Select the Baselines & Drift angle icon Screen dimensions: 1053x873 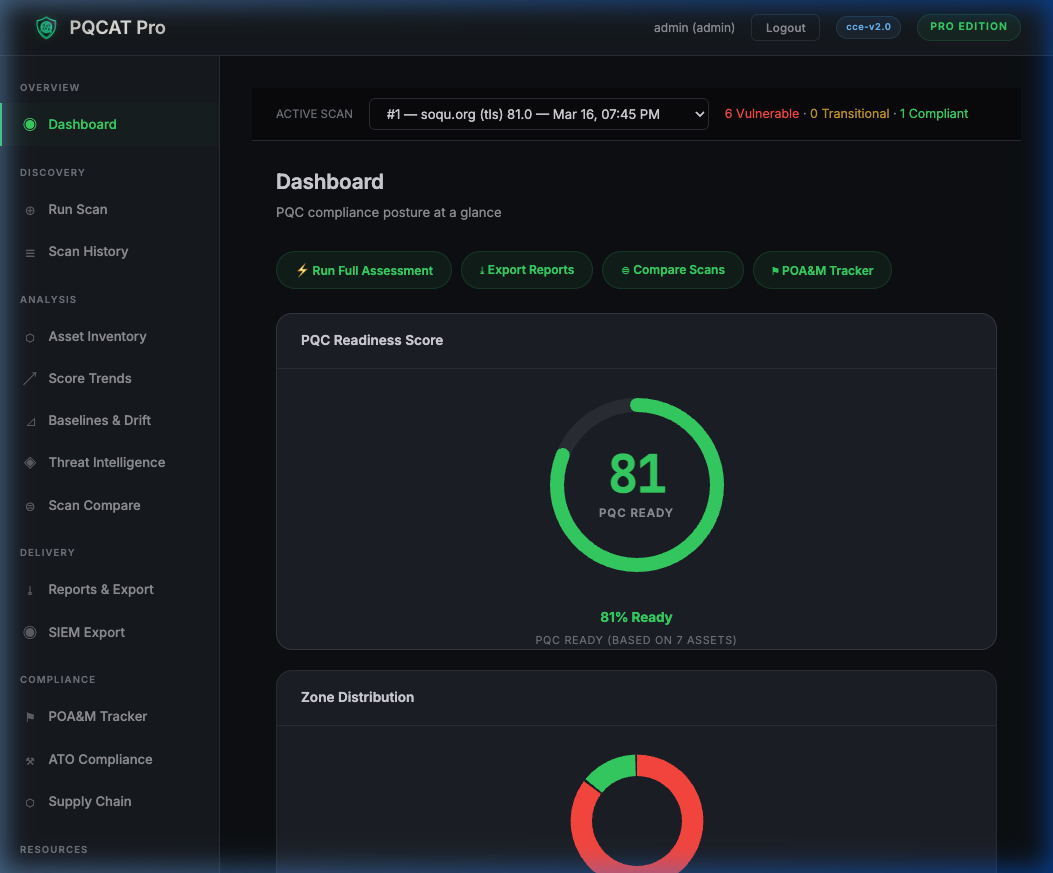(x=28, y=421)
